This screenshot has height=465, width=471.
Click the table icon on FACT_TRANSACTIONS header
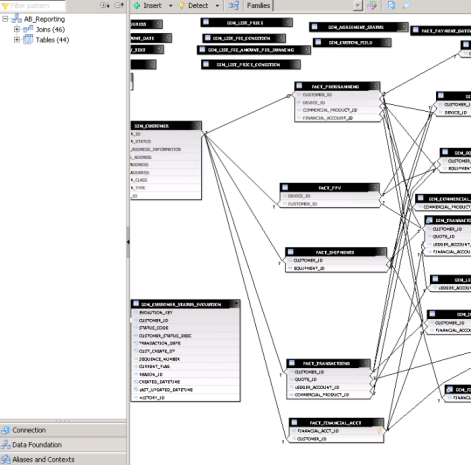point(292,363)
